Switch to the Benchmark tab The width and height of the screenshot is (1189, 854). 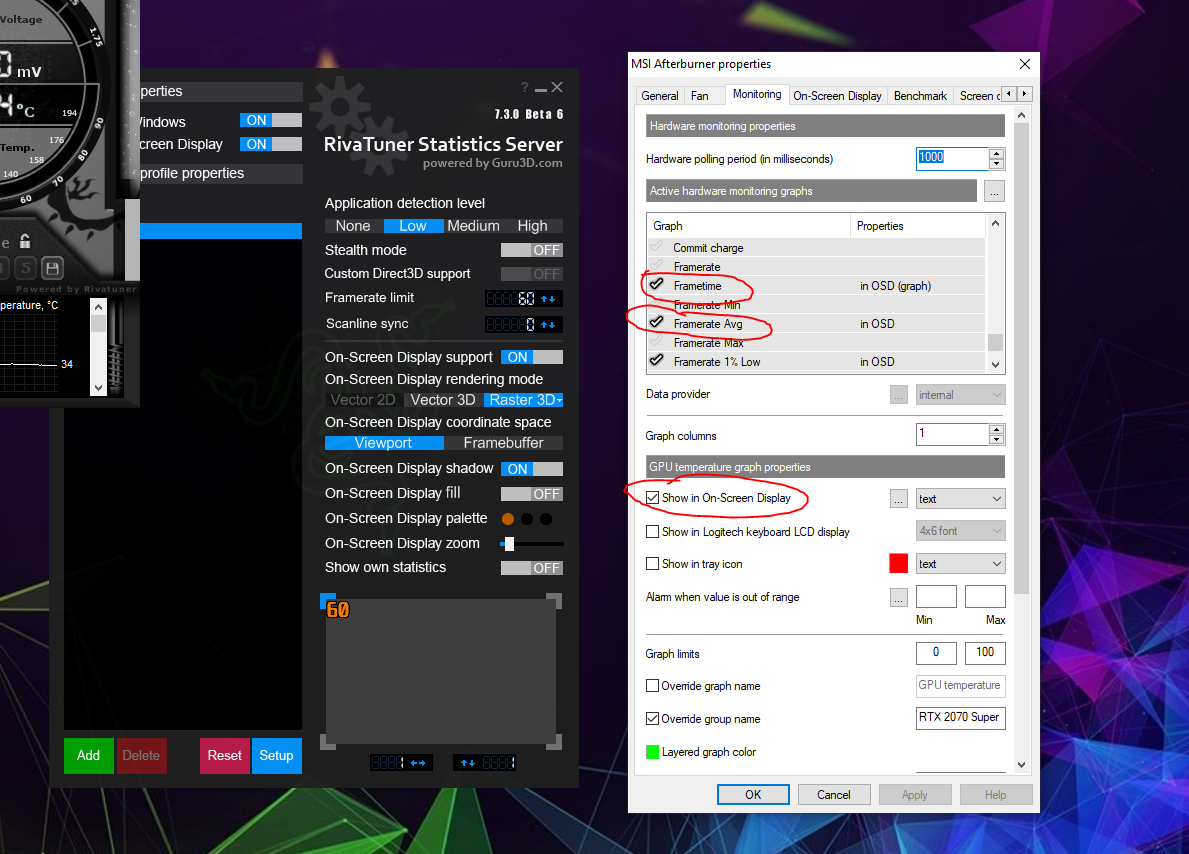[921, 96]
